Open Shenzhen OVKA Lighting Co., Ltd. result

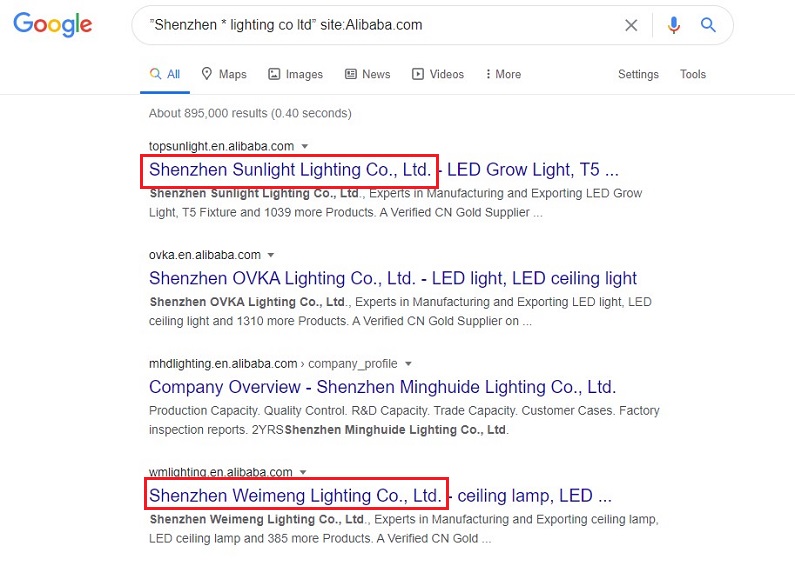pos(392,278)
